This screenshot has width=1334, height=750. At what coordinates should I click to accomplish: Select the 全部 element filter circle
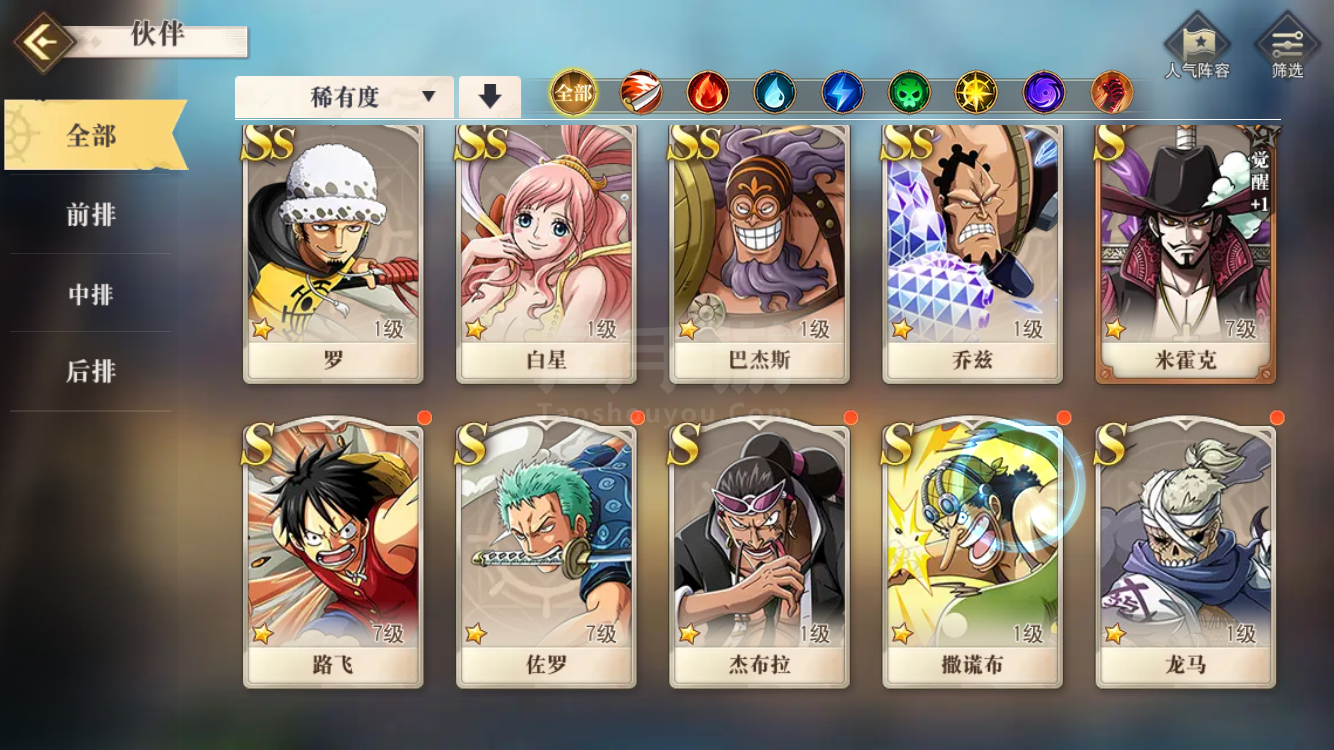click(x=574, y=93)
